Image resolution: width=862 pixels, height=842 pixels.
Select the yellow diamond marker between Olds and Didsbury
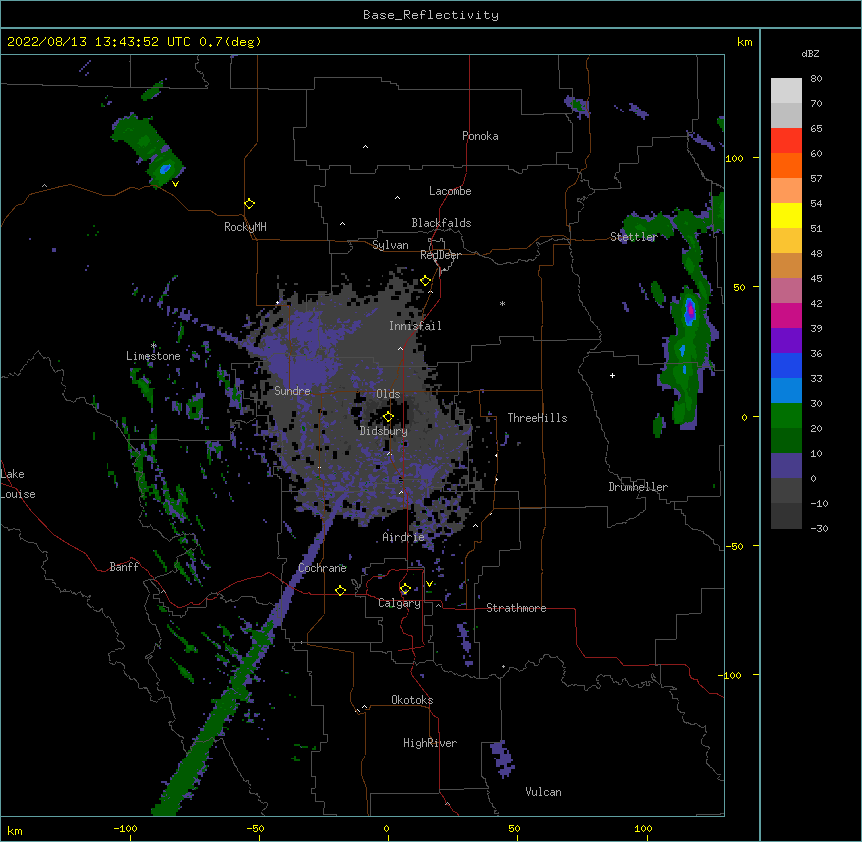coord(388,417)
